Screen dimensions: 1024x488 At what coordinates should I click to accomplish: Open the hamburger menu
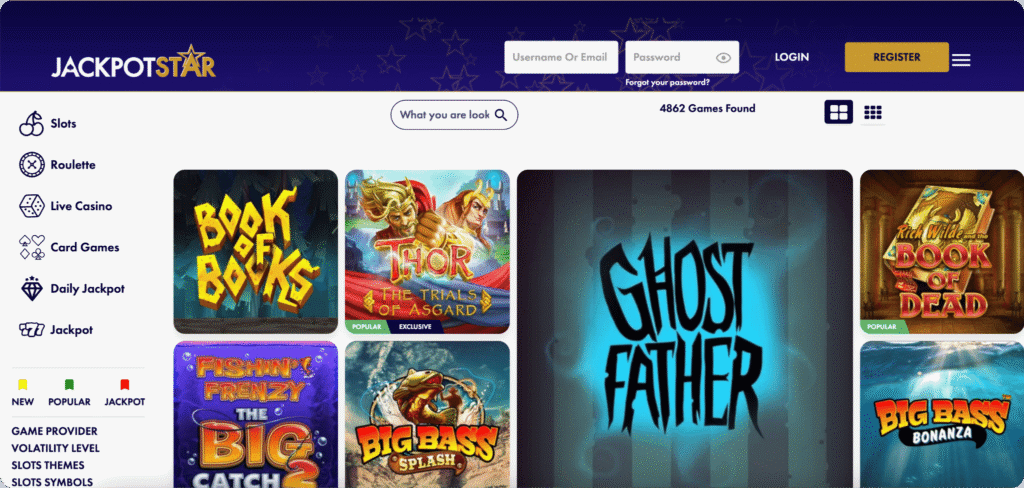961,59
